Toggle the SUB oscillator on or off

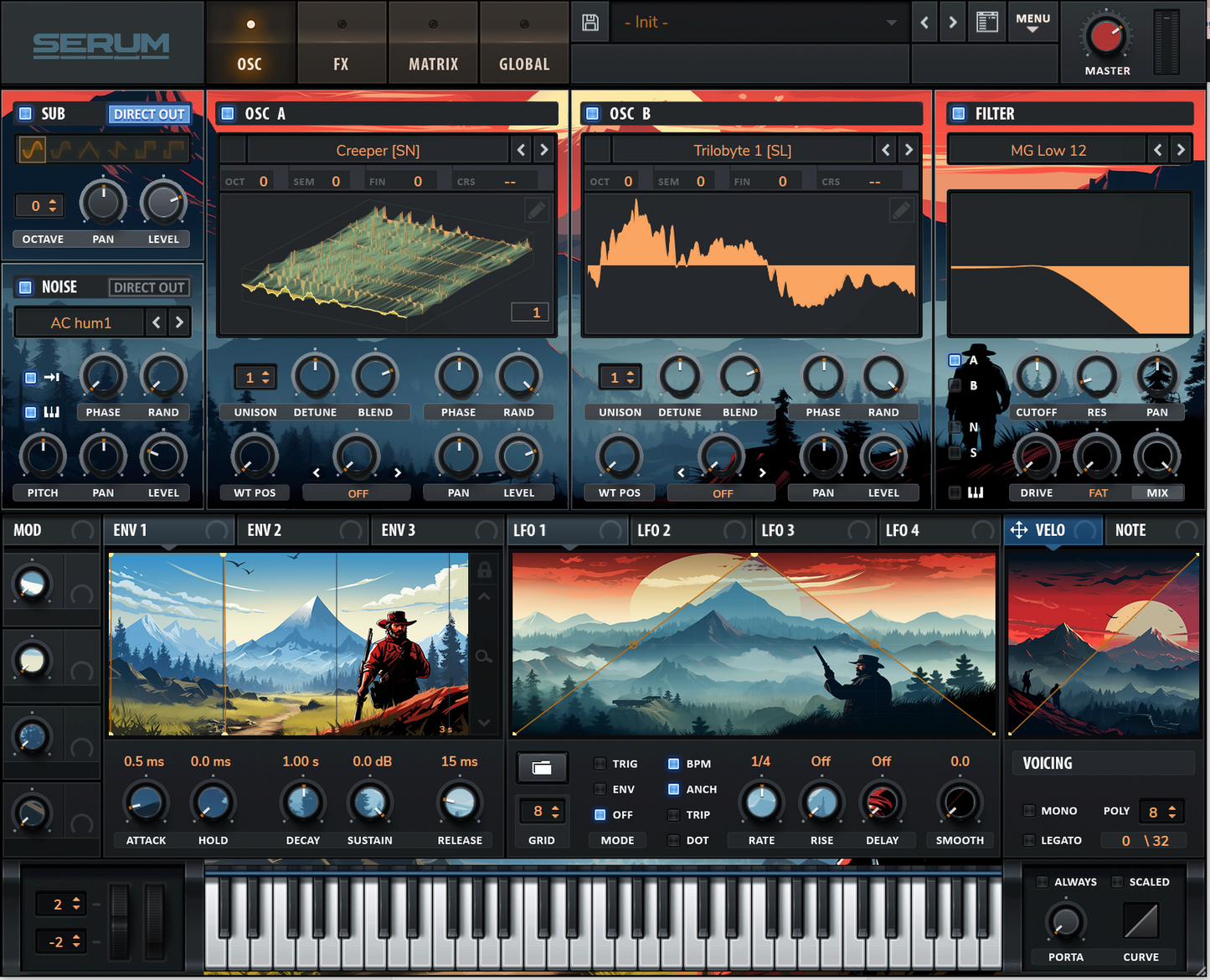[25, 113]
